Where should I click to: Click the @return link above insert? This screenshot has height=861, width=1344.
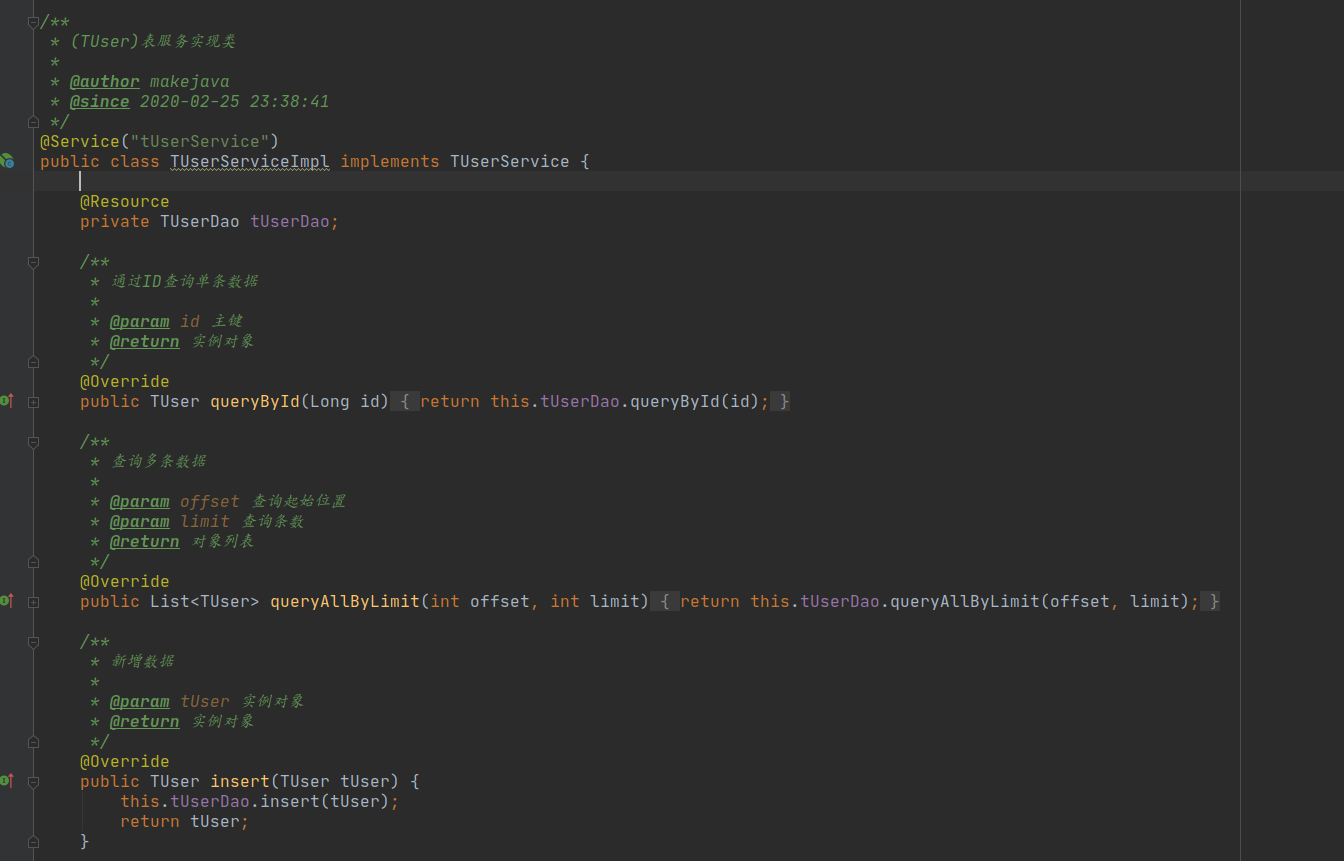coord(144,721)
